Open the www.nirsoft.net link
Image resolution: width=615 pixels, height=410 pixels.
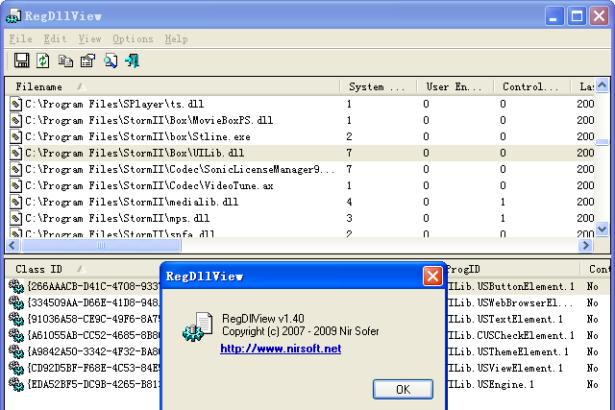[280, 348]
